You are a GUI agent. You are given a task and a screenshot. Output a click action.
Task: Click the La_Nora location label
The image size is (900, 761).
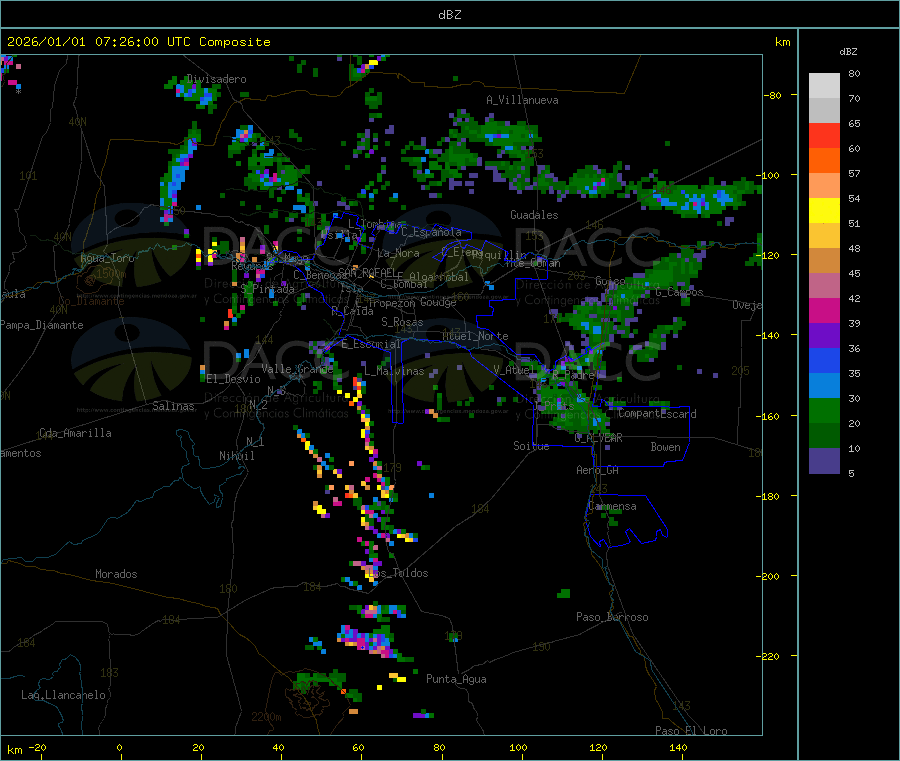point(398,253)
